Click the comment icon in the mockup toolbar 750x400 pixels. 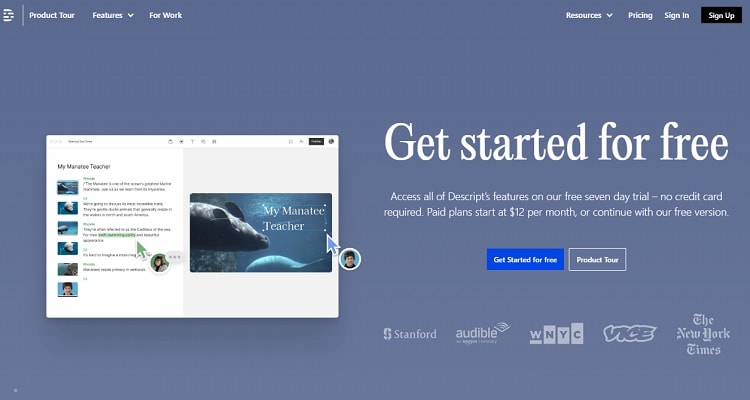tap(290, 142)
